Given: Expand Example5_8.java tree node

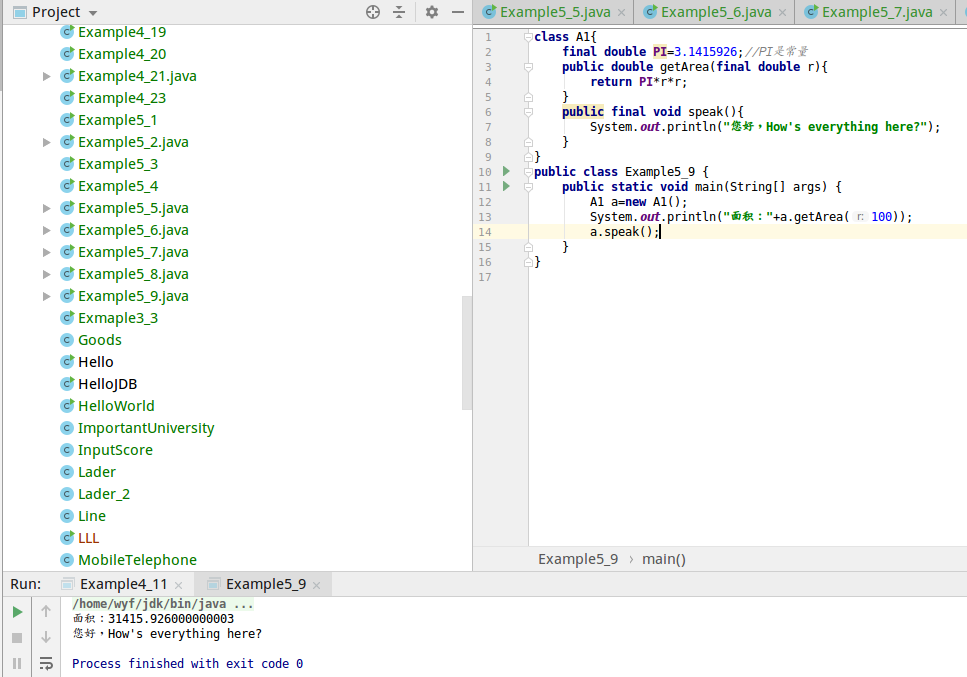Looking at the screenshot, I should [46, 274].
